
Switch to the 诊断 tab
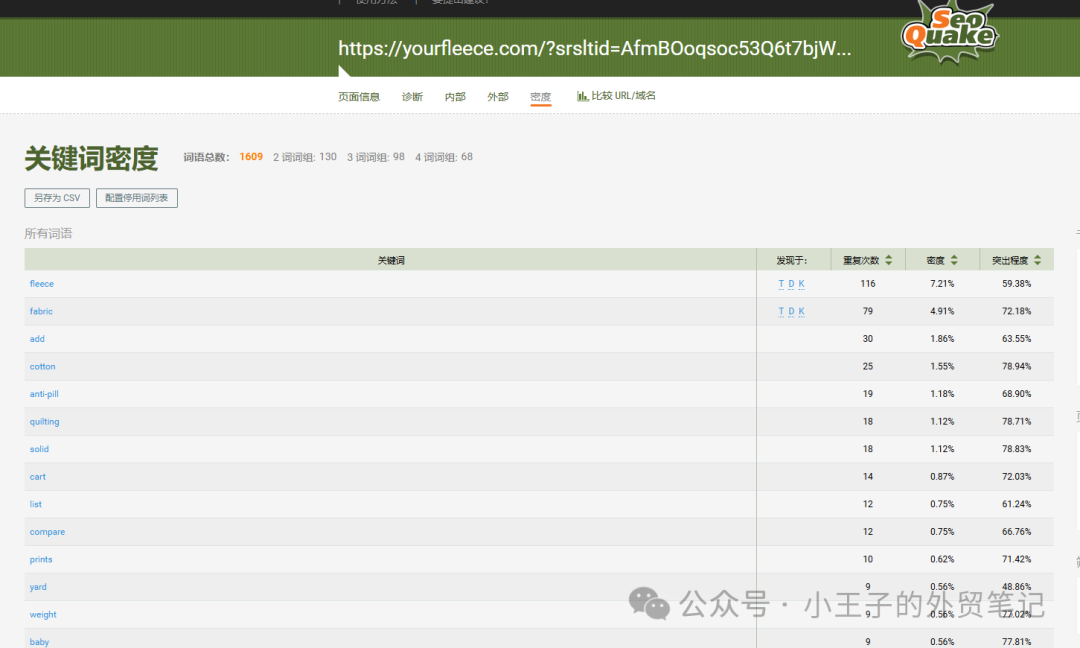point(412,97)
